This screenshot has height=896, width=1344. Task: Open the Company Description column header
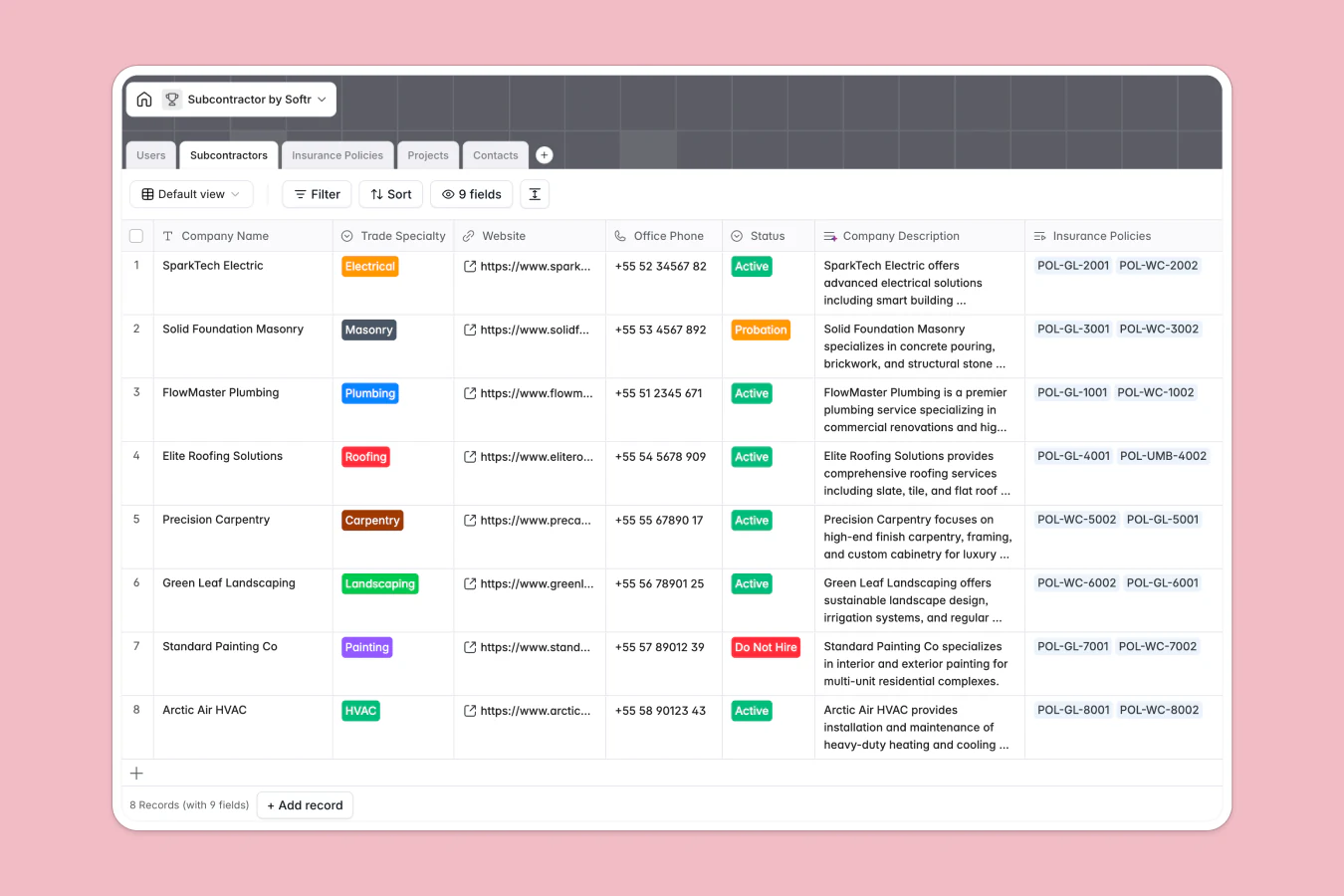920,236
